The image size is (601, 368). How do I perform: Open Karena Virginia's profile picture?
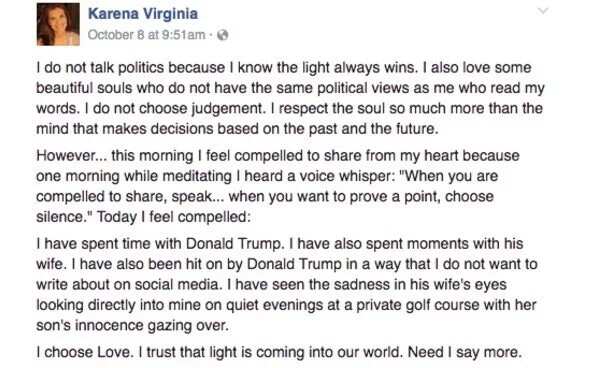(x=58, y=24)
